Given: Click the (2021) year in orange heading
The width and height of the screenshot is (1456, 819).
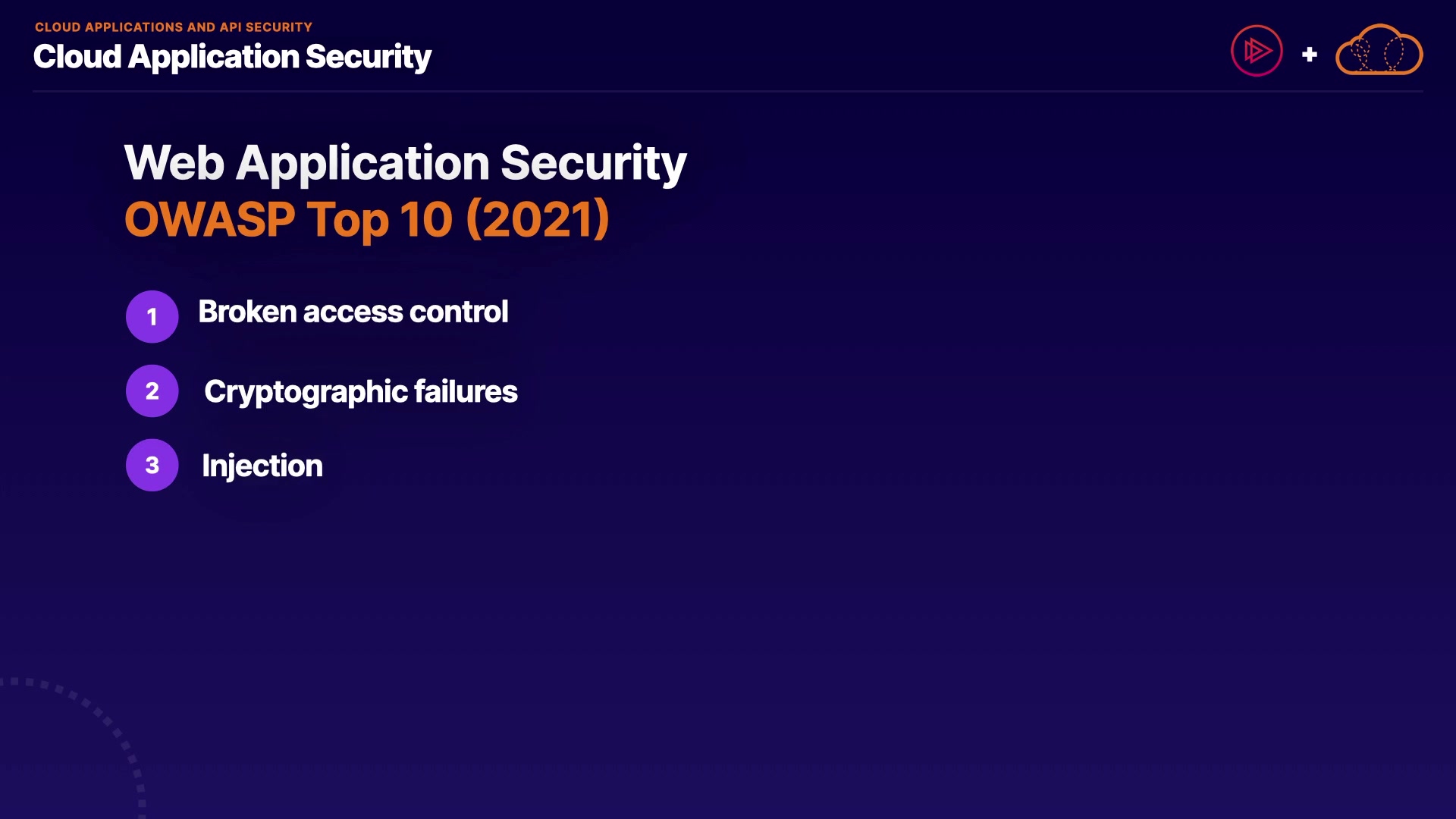Looking at the screenshot, I should [x=538, y=220].
